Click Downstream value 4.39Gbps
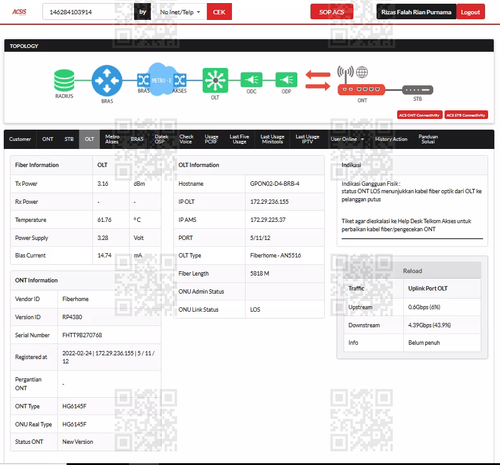This screenshot has height=465, width=500. click(x=429, y=325)
